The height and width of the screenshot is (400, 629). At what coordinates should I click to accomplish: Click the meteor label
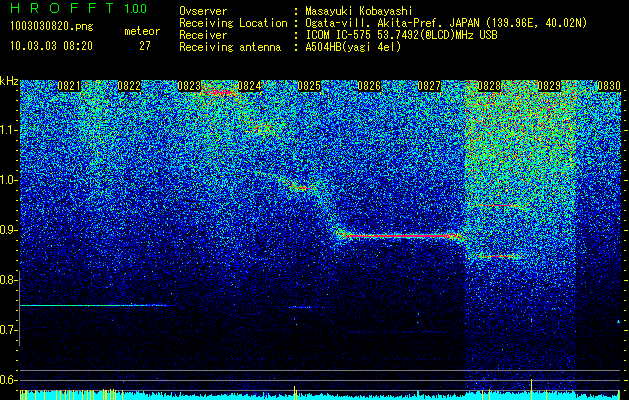pyautogui.click(x=142, y=31)
